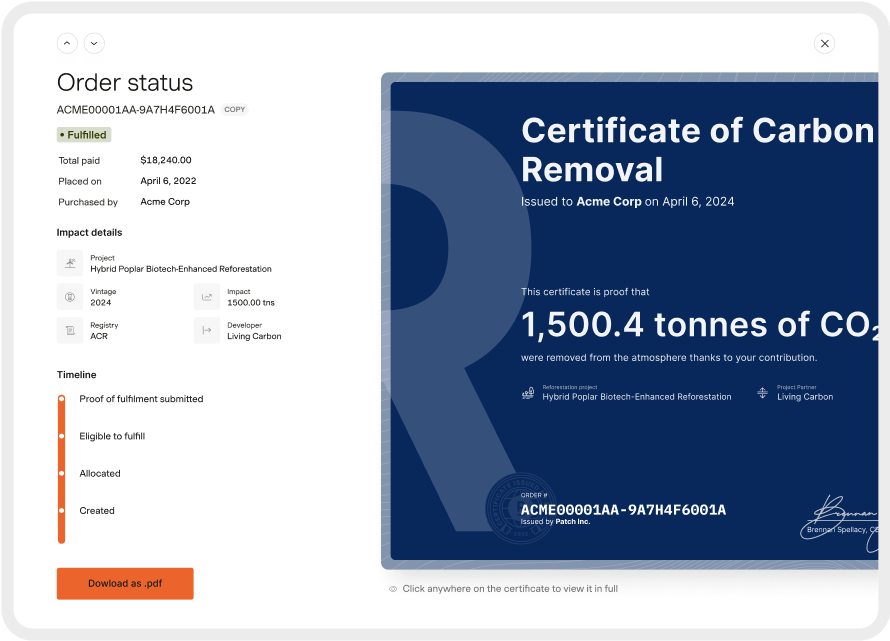890x641 pixels.
Task: Click the impact value 1500.00 tns
Action: pyautogui.click(x=251, y=303)
